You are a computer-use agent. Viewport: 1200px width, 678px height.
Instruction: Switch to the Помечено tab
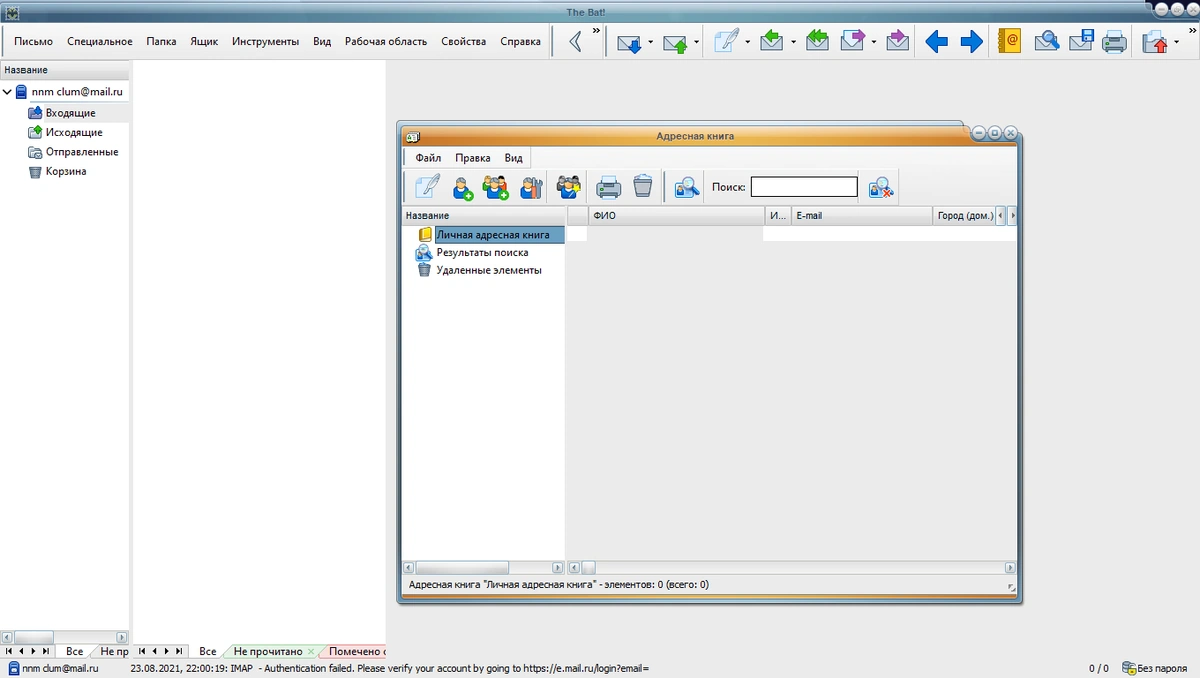(357, 651)
